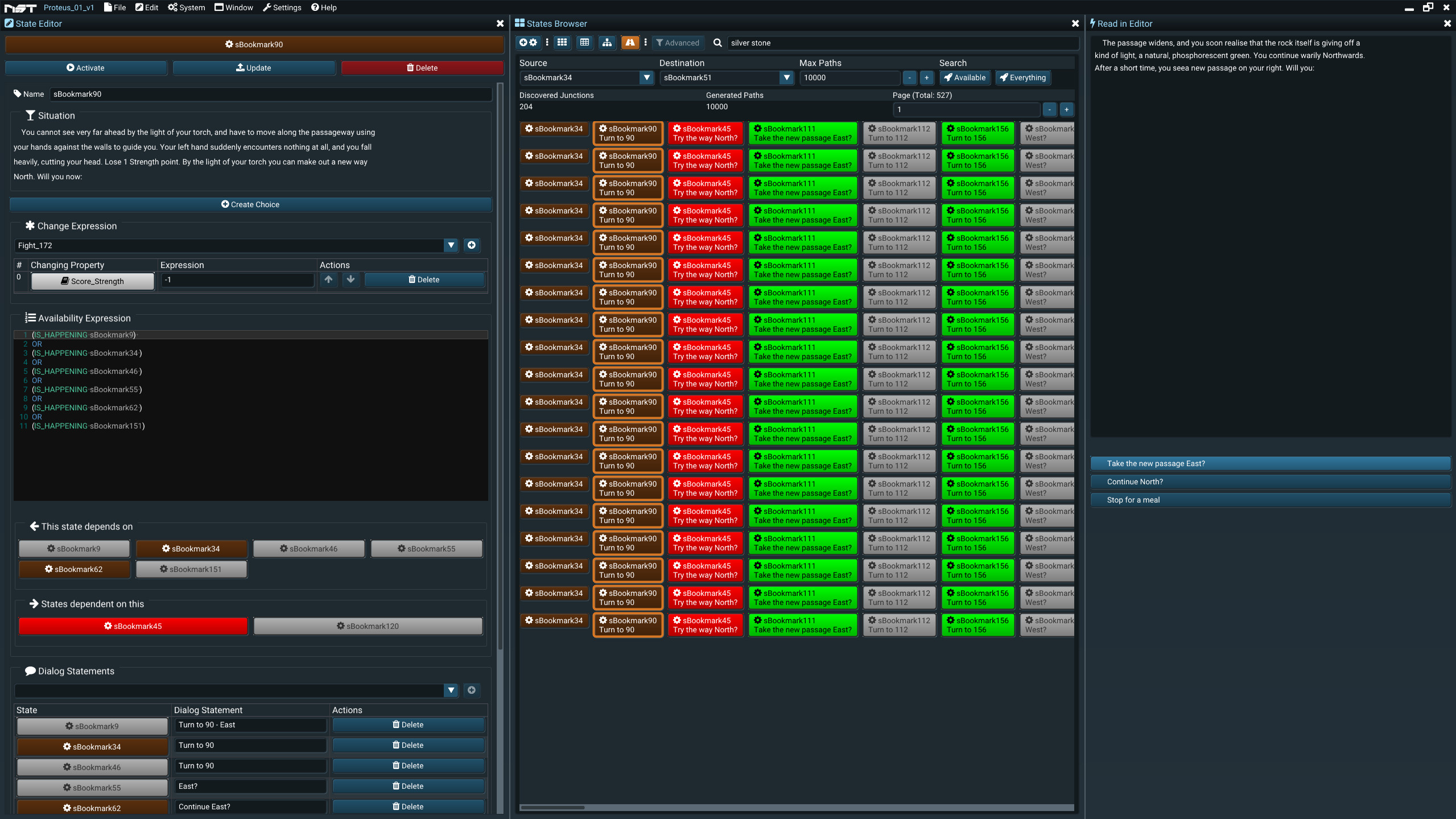The height and width of the screenshot is (819, 1456).
Task: Toggle the Available search mode
Action: [964, 77]
